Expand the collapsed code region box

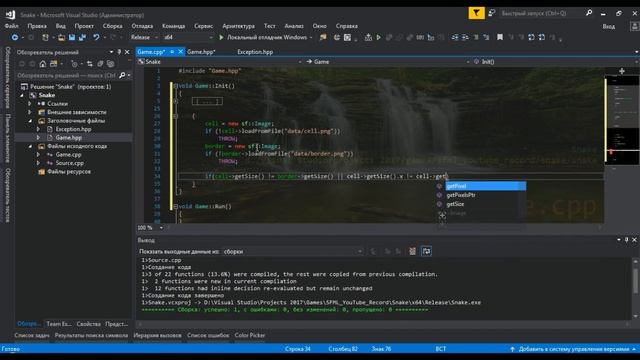[x=207, y=101]
